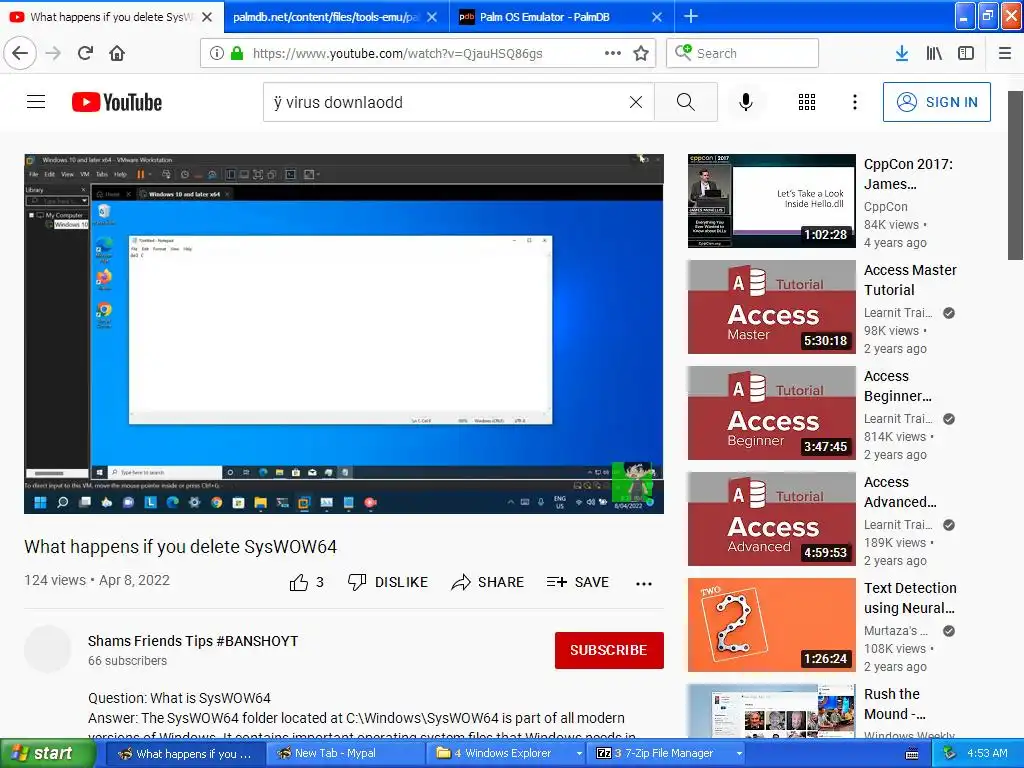Open the downloads arrow icon
The image size is (1024, 768).
pyautogui.click(x=902, y=53)
